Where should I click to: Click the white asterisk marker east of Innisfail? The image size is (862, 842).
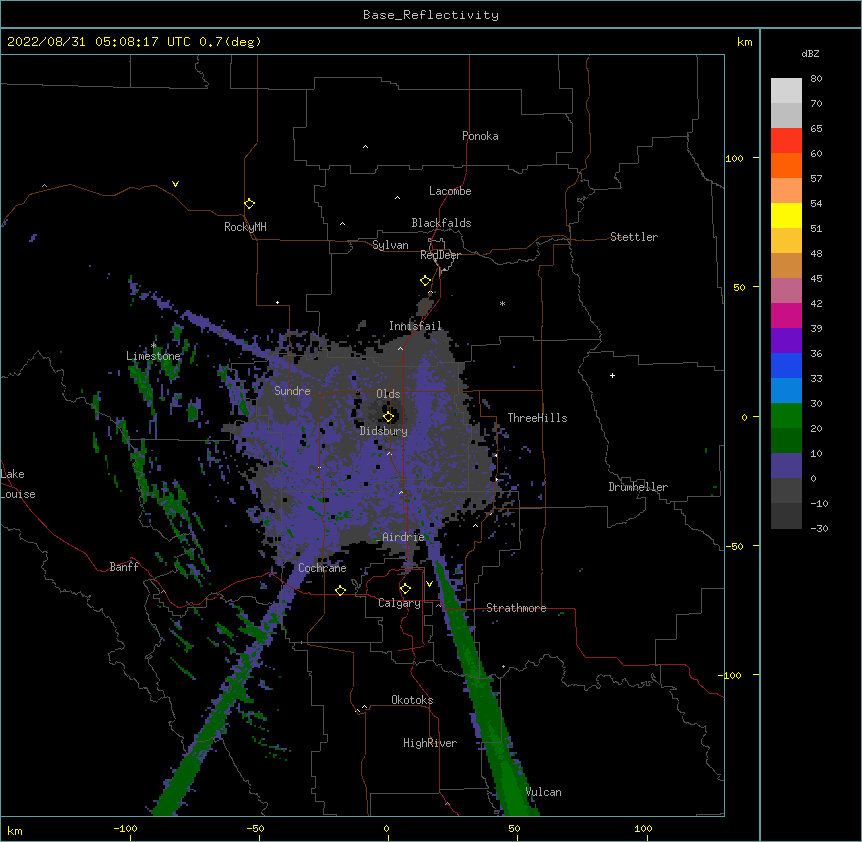(x=502, y=303)
